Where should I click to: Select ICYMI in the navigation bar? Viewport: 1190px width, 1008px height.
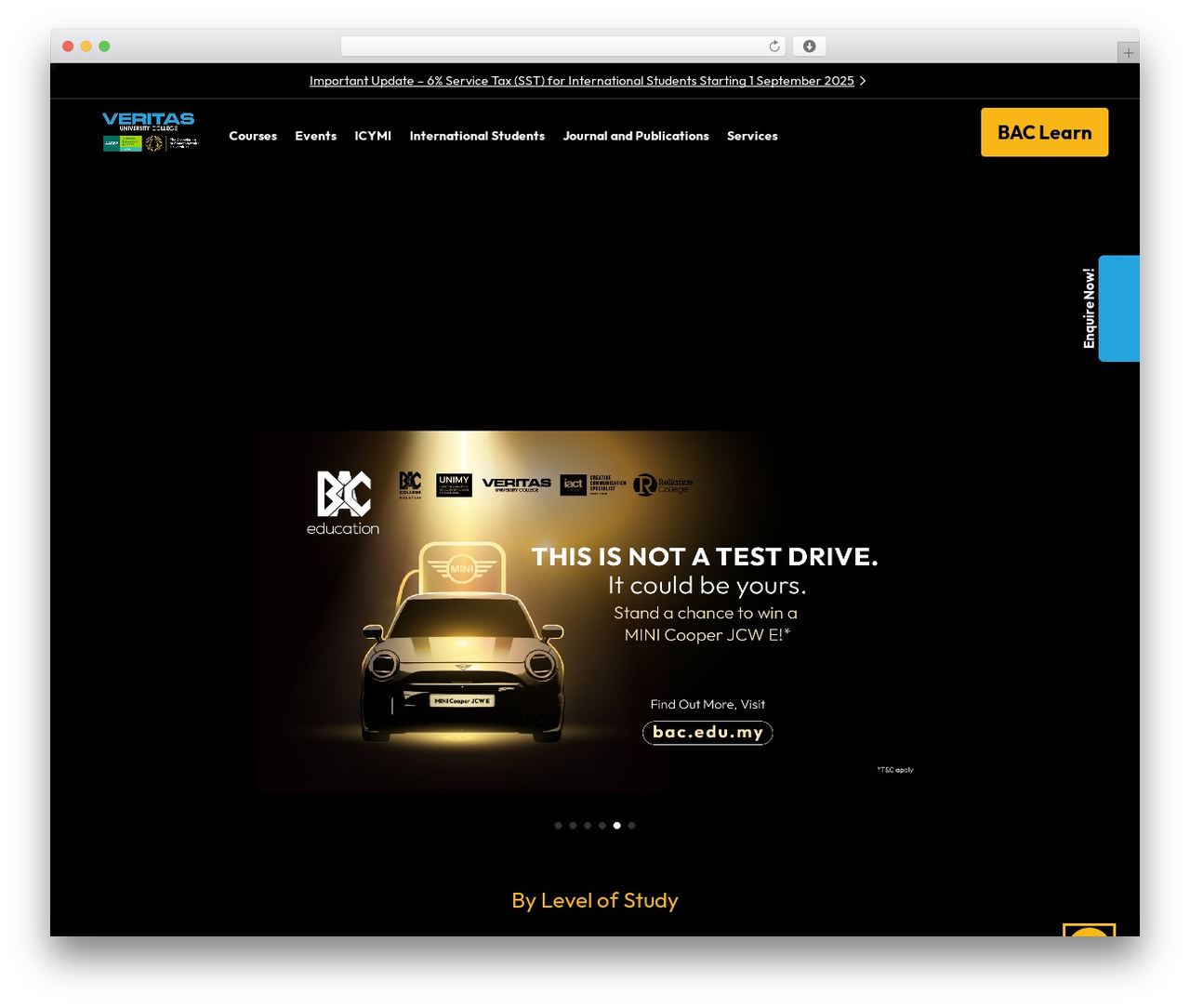[x=373, y=136]
